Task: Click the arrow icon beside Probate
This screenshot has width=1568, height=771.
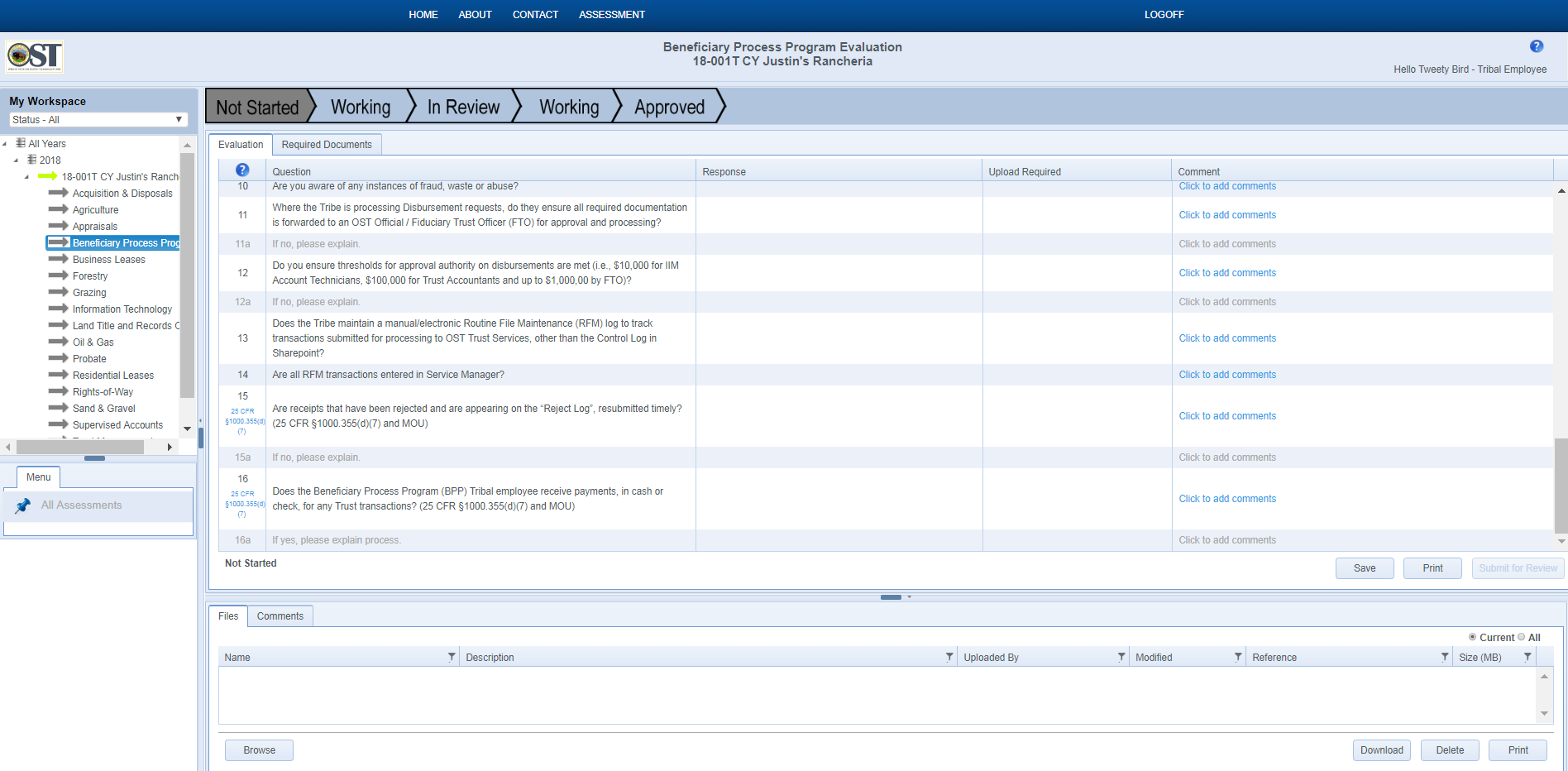Action: tap(59, 358)
